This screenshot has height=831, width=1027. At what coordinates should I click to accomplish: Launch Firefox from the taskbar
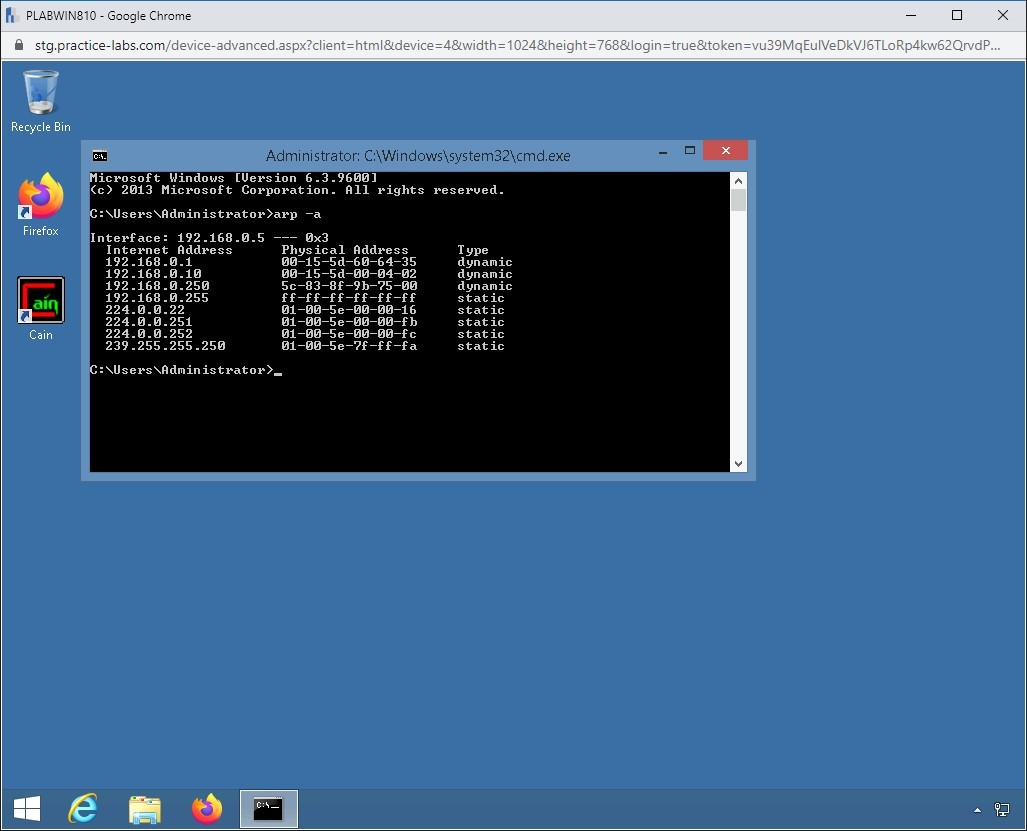click(206, 808)
